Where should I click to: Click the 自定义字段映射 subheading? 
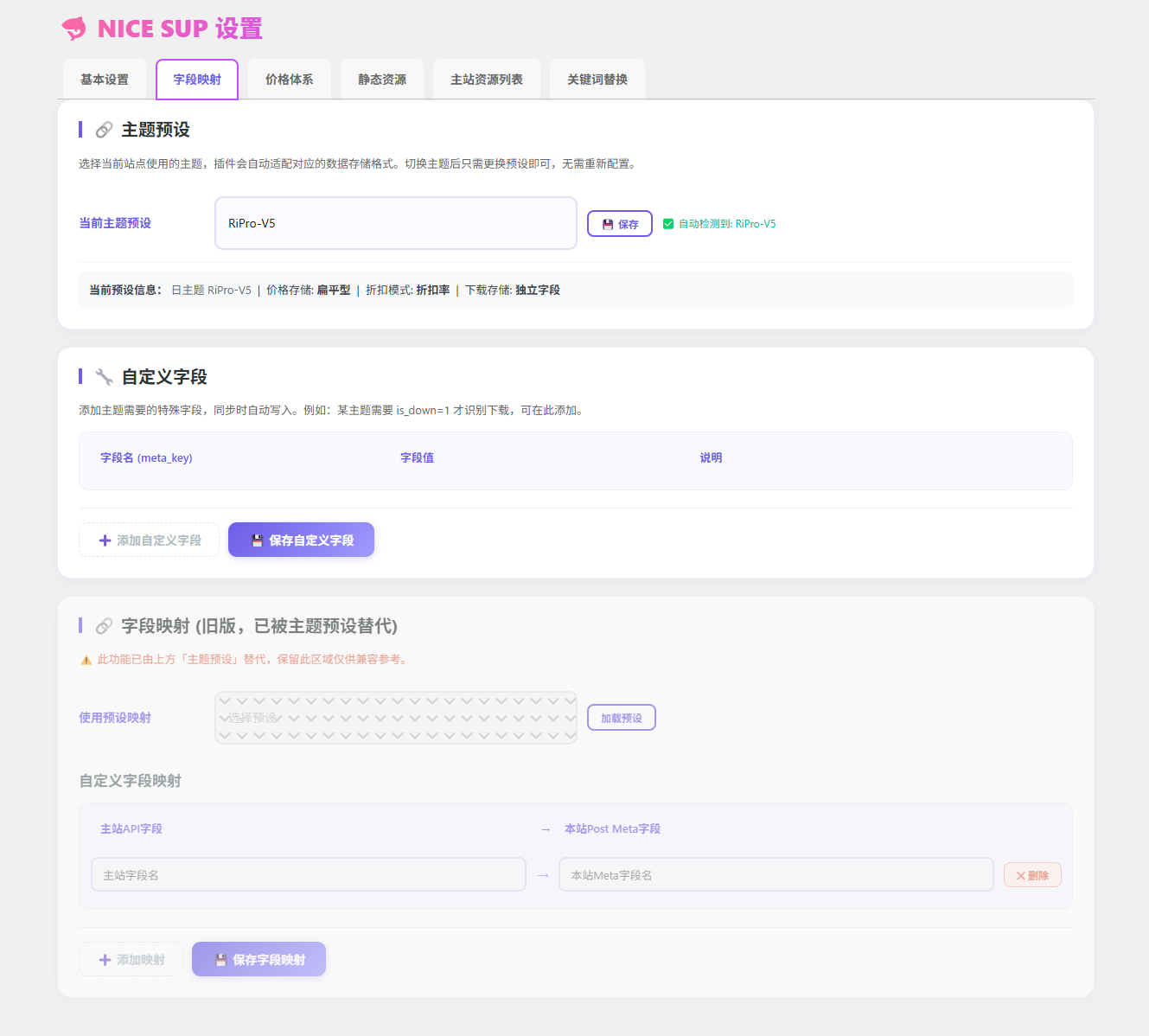coord(131,781)
